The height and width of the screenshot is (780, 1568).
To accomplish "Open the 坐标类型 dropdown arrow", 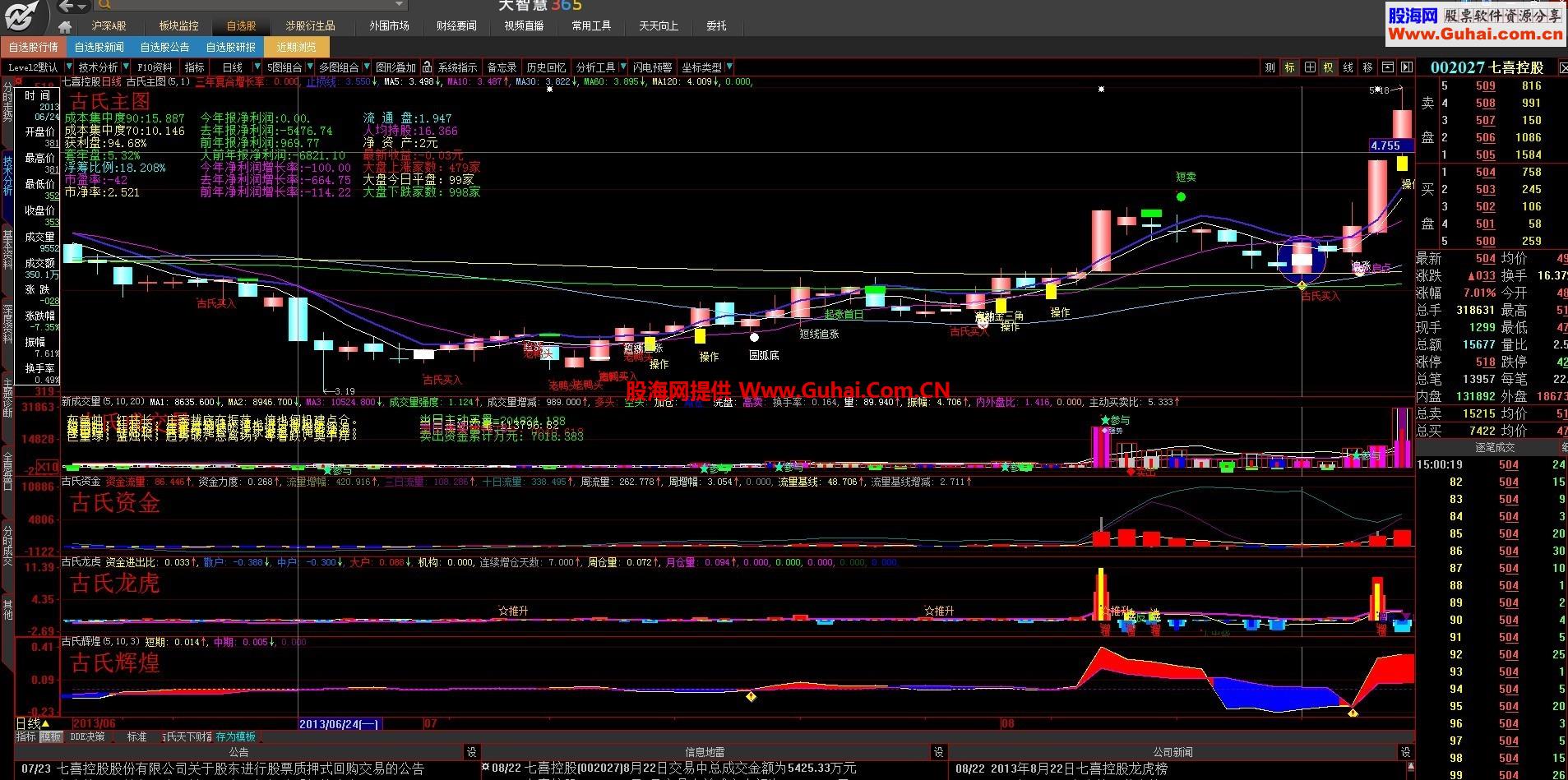I will pyautogui.click(x=729, y=67).
